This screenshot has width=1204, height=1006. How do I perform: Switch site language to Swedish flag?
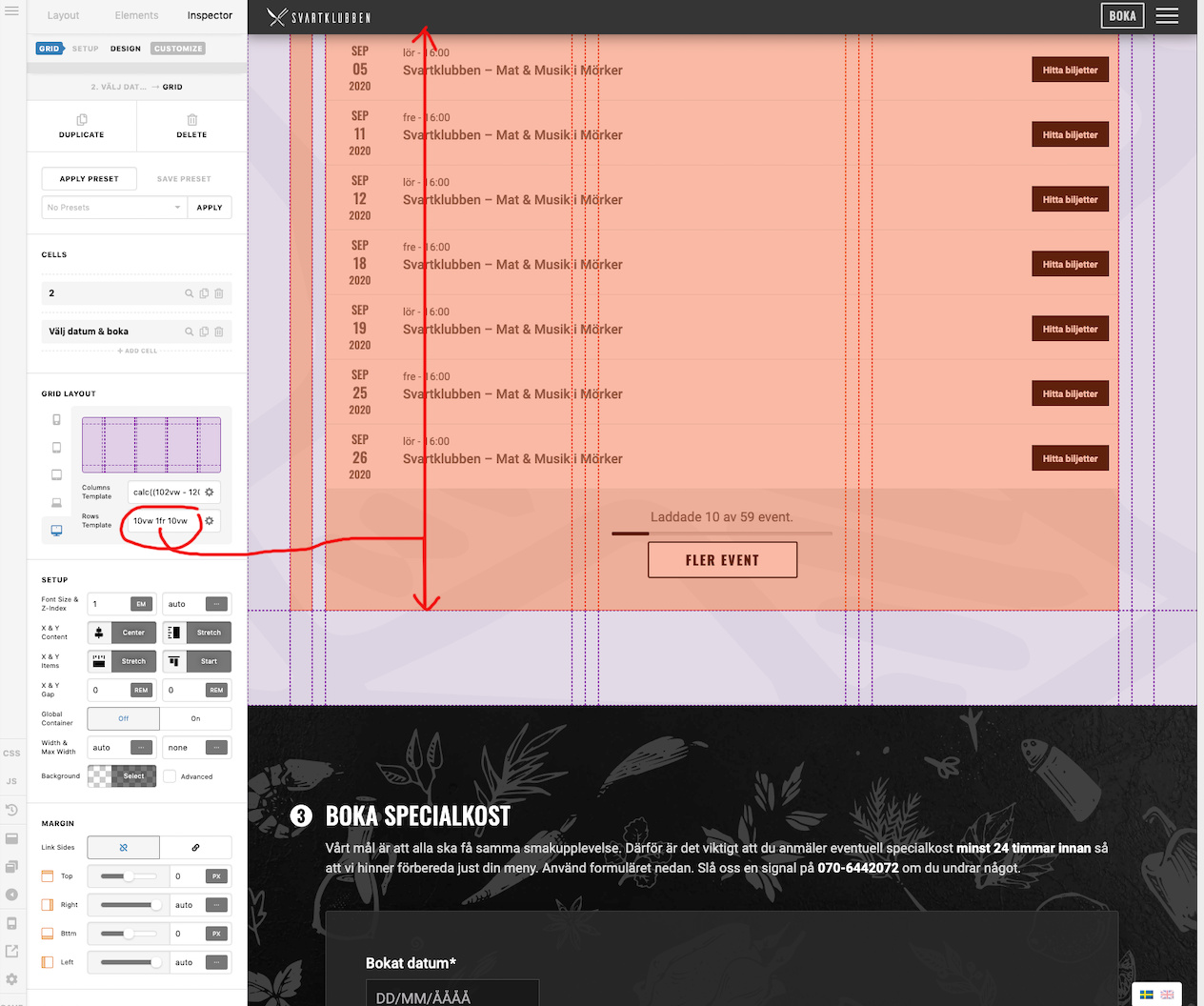point(1147,995)
